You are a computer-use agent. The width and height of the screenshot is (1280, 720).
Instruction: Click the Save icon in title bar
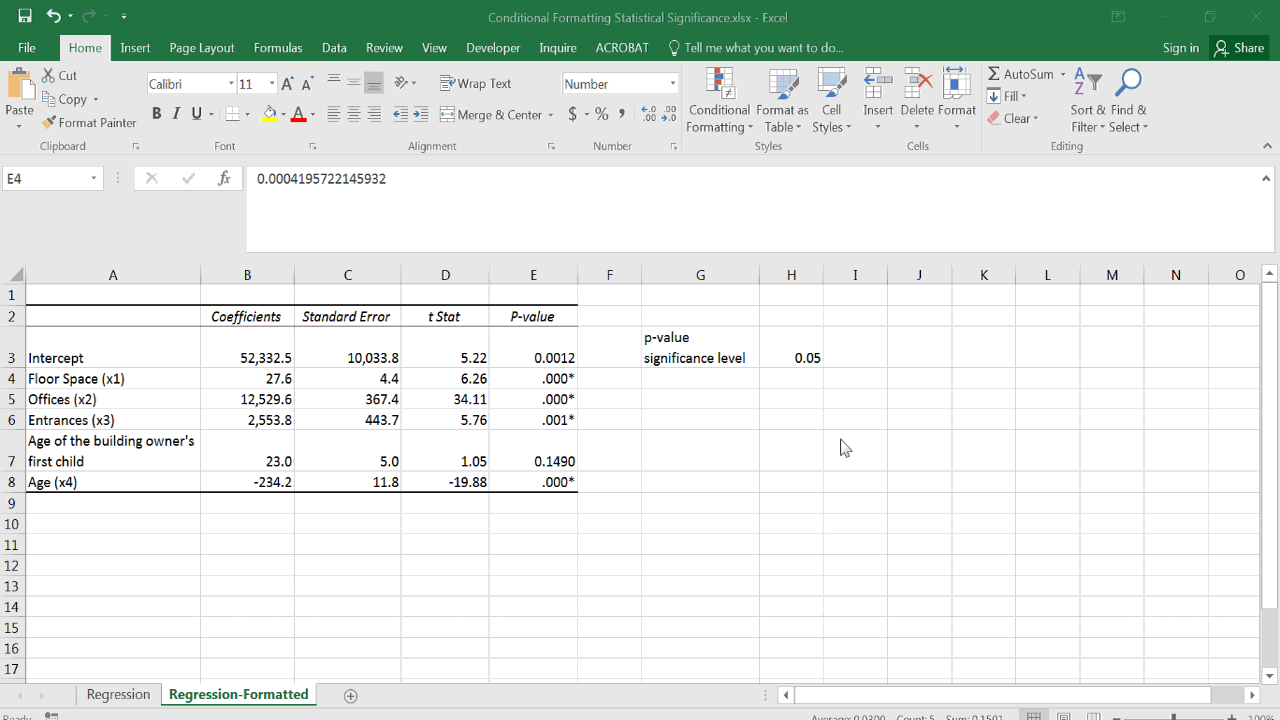point(25,17)
